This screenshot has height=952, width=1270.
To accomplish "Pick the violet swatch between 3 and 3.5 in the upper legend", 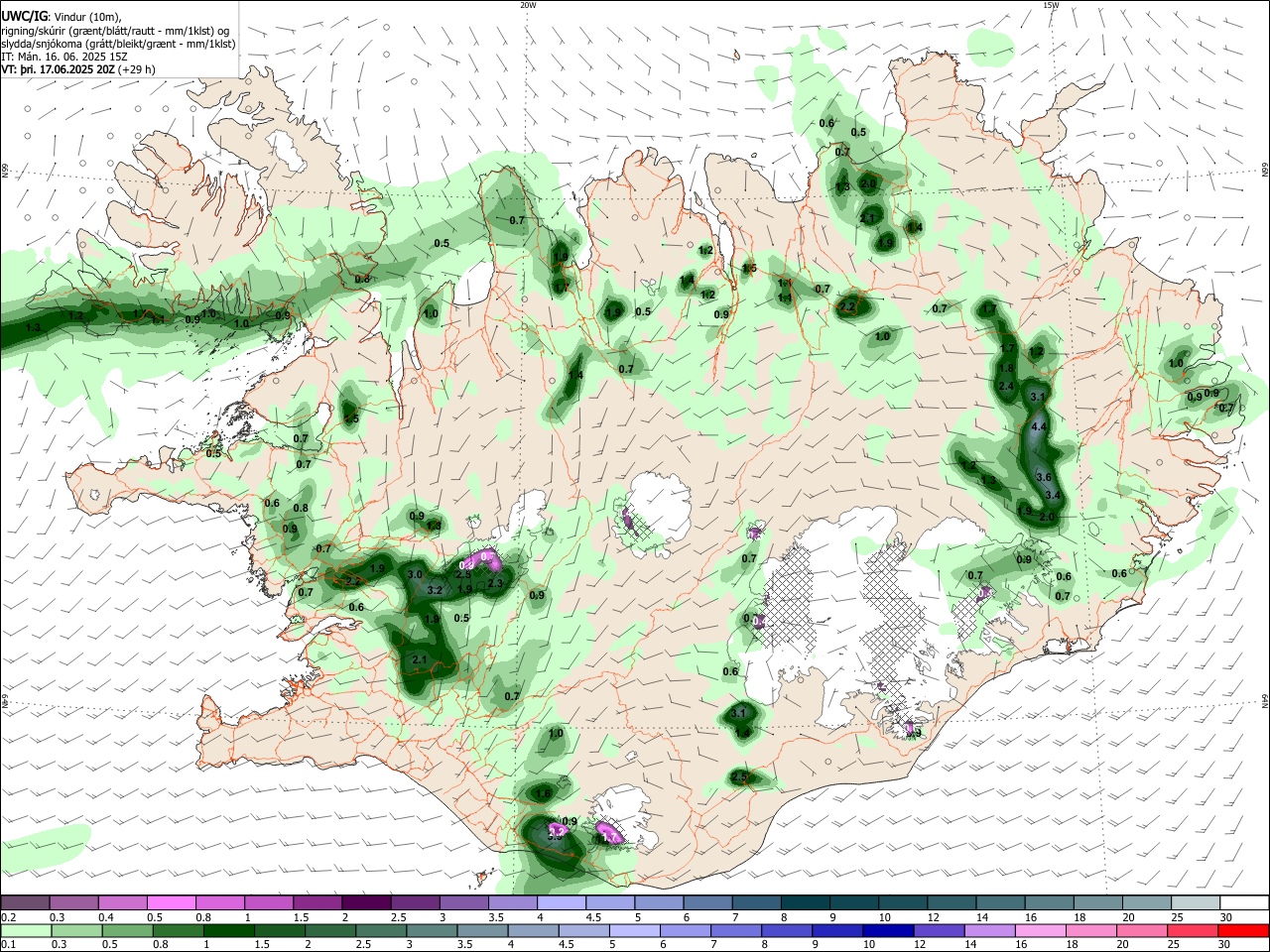I will [464, 903].
